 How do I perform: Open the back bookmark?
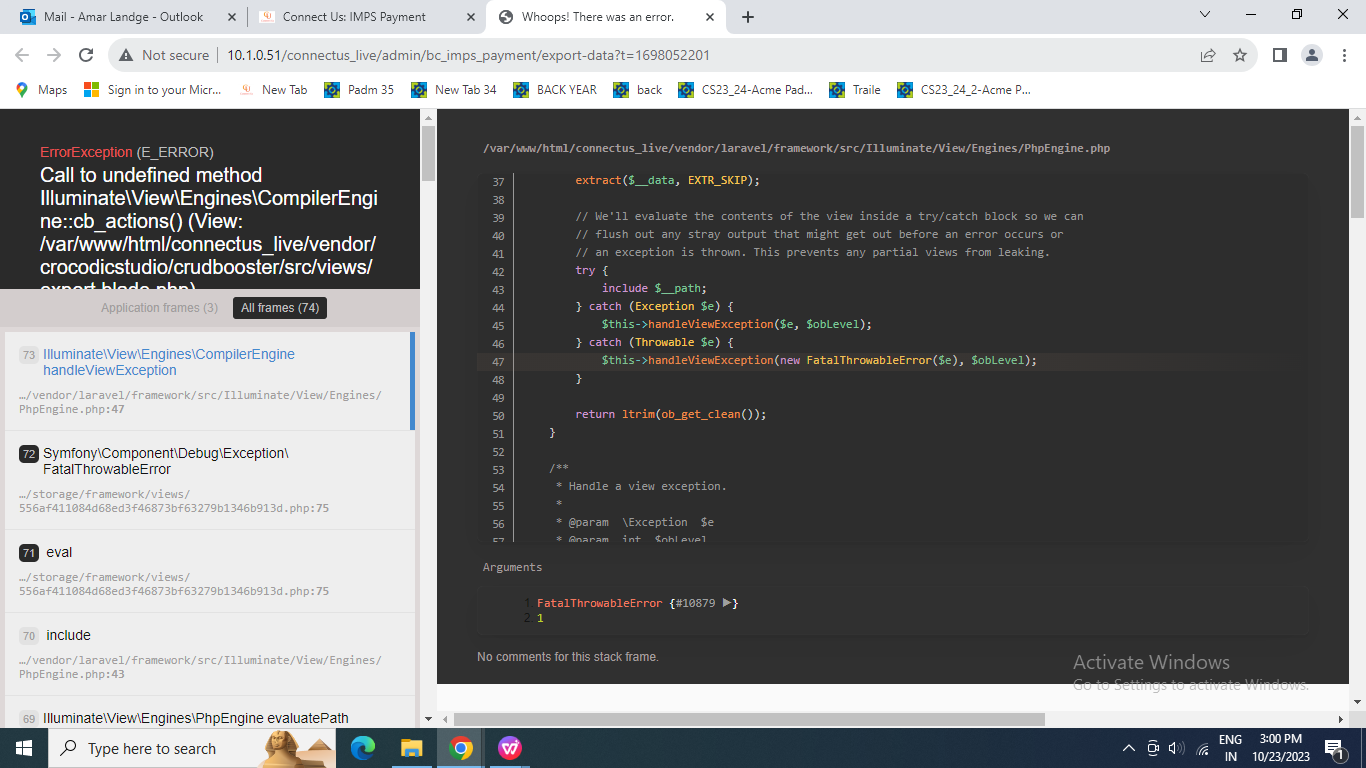point(638,89)
